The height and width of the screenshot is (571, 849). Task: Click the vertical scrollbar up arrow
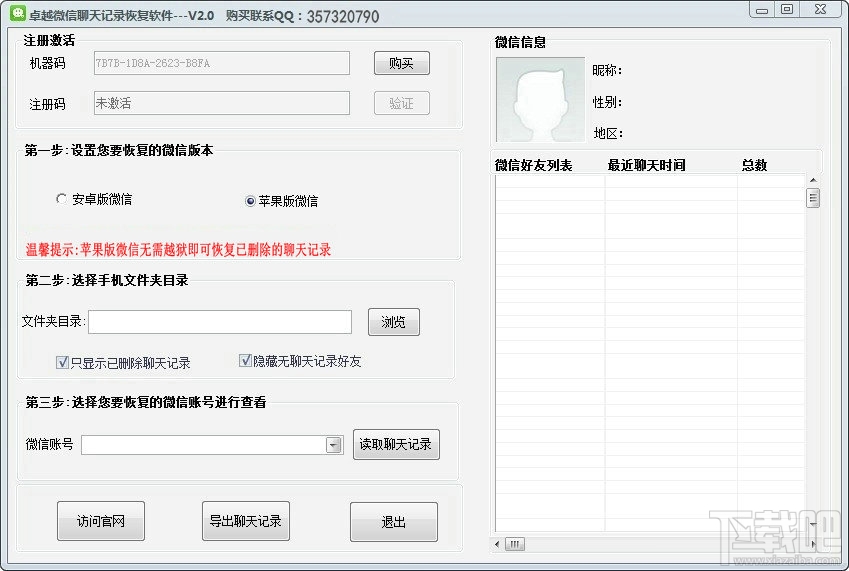pyautogui.click(x=813, y=180)
